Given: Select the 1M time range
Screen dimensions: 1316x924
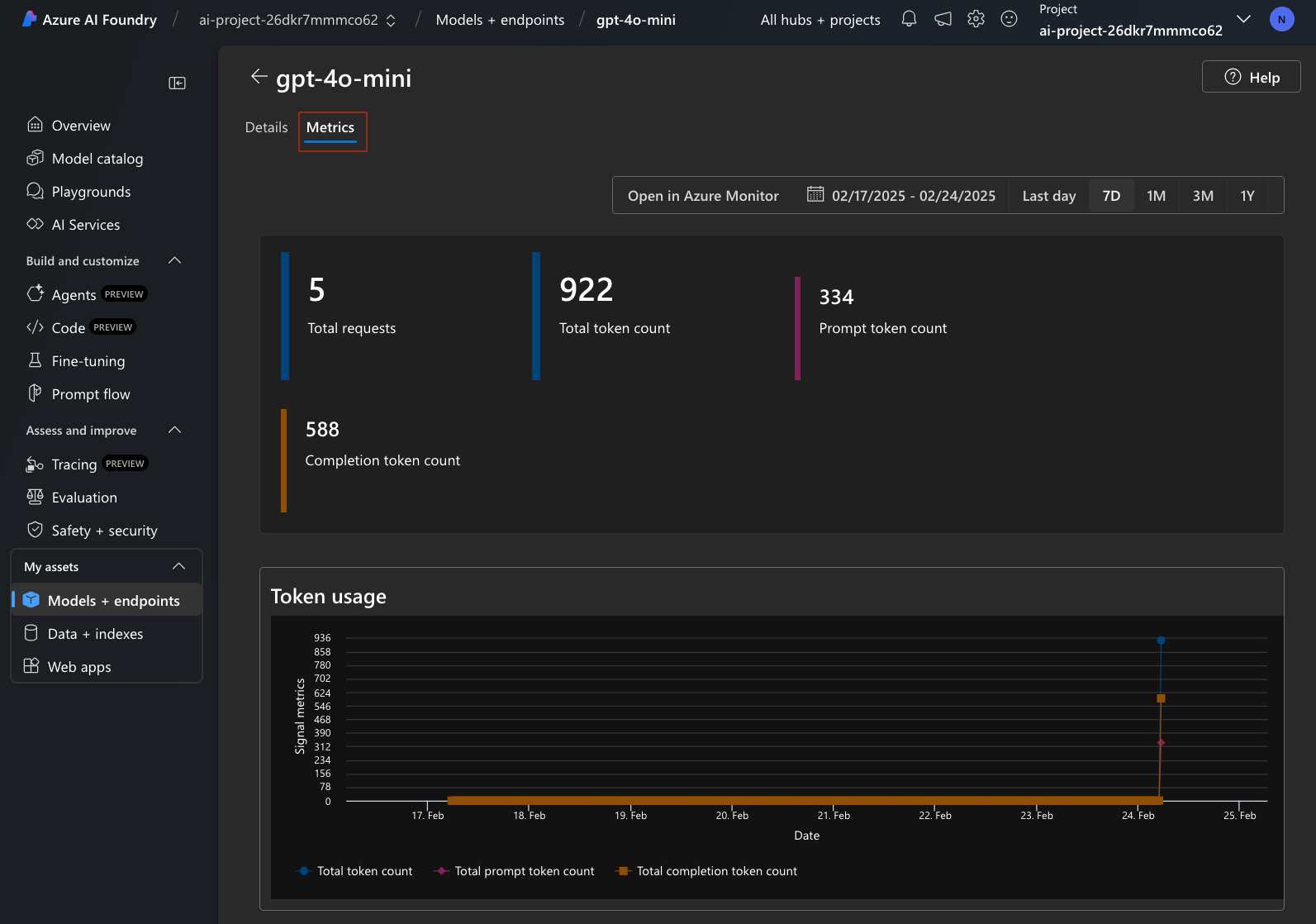Looking at the screenshot, I should [1156, 196].
